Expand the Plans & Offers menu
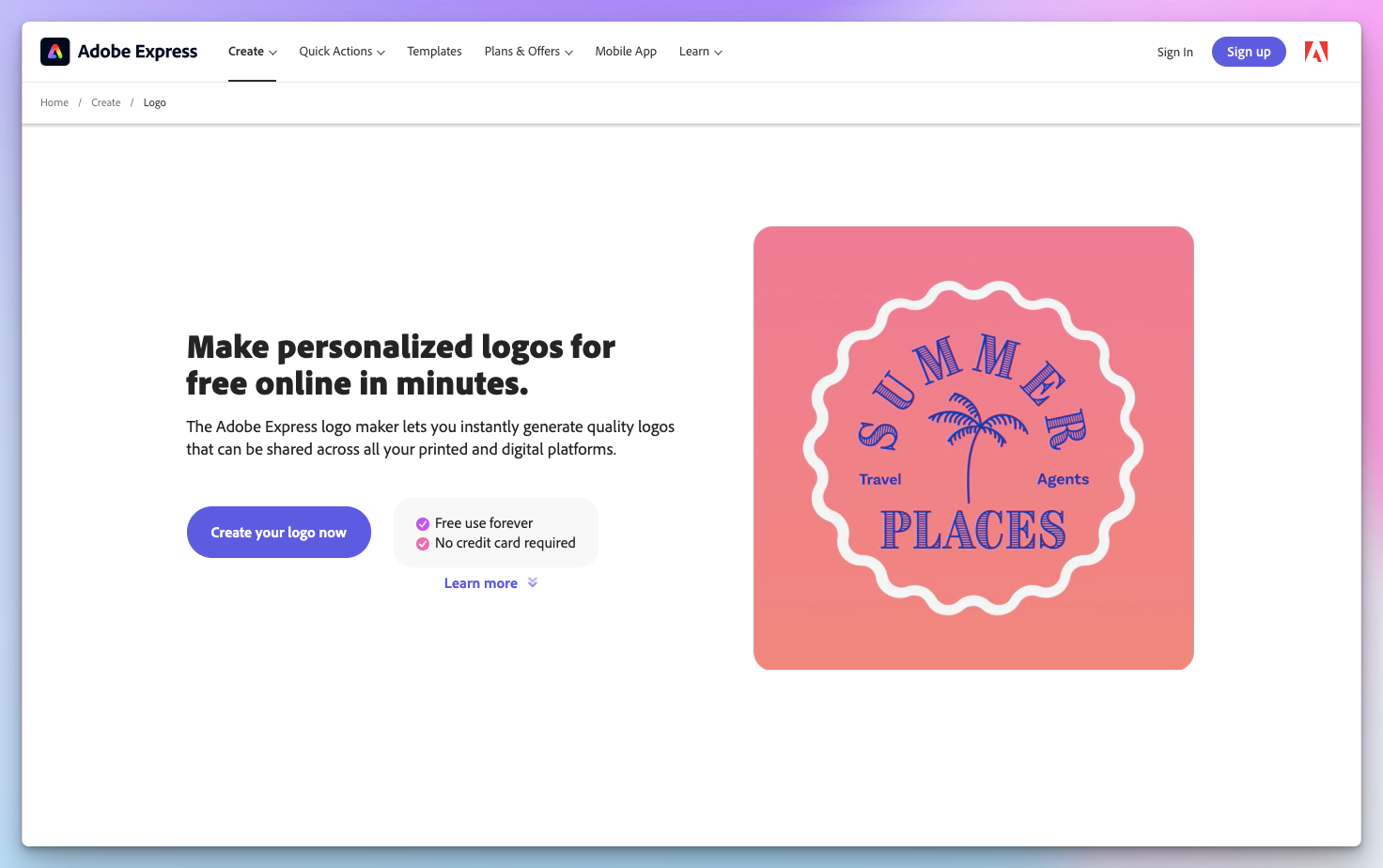The height and width of the screenshot is (868, 1383). [x=529, y=52]
